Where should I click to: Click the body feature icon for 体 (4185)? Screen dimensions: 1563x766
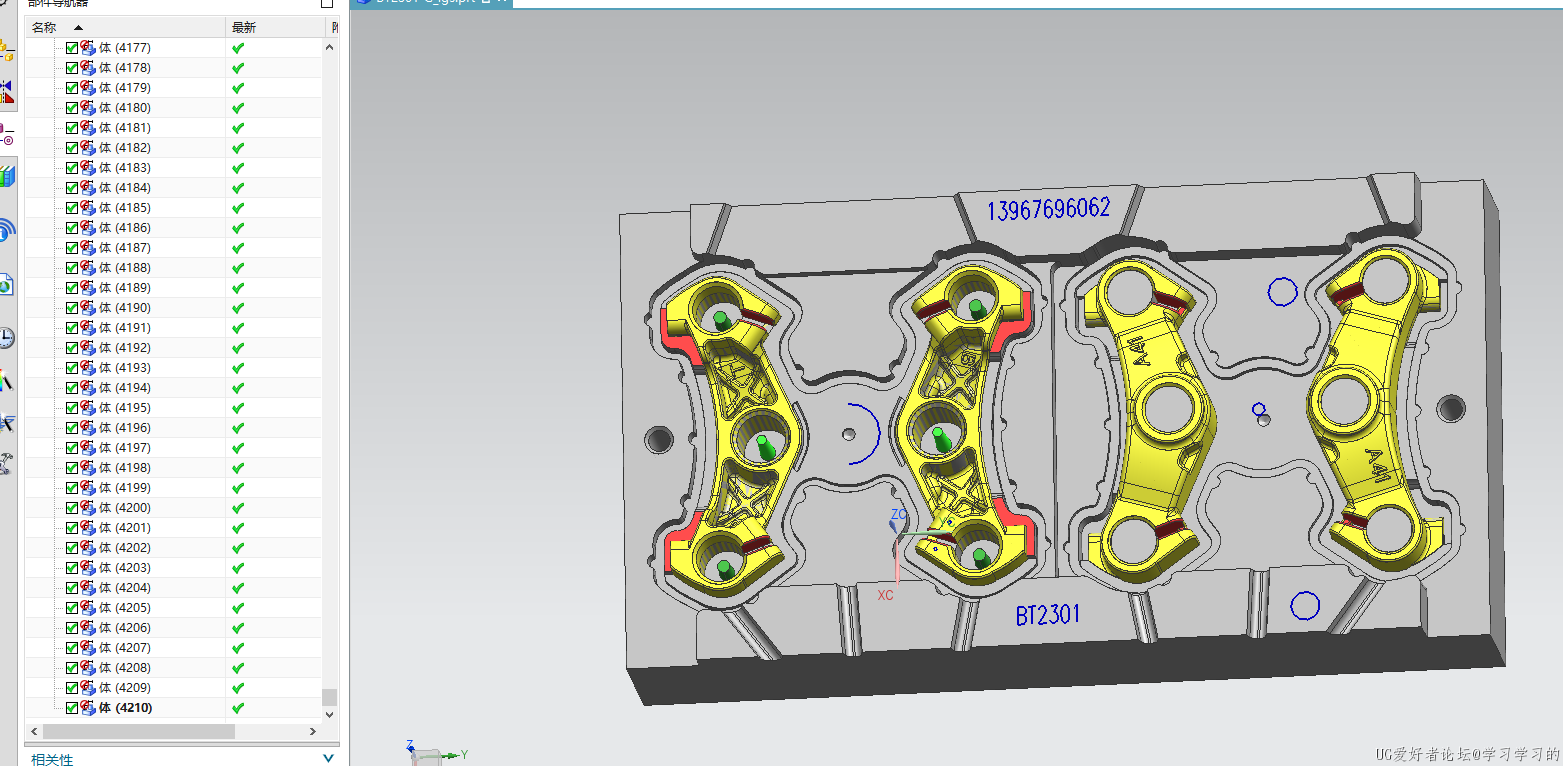click(x=88, y=208)
